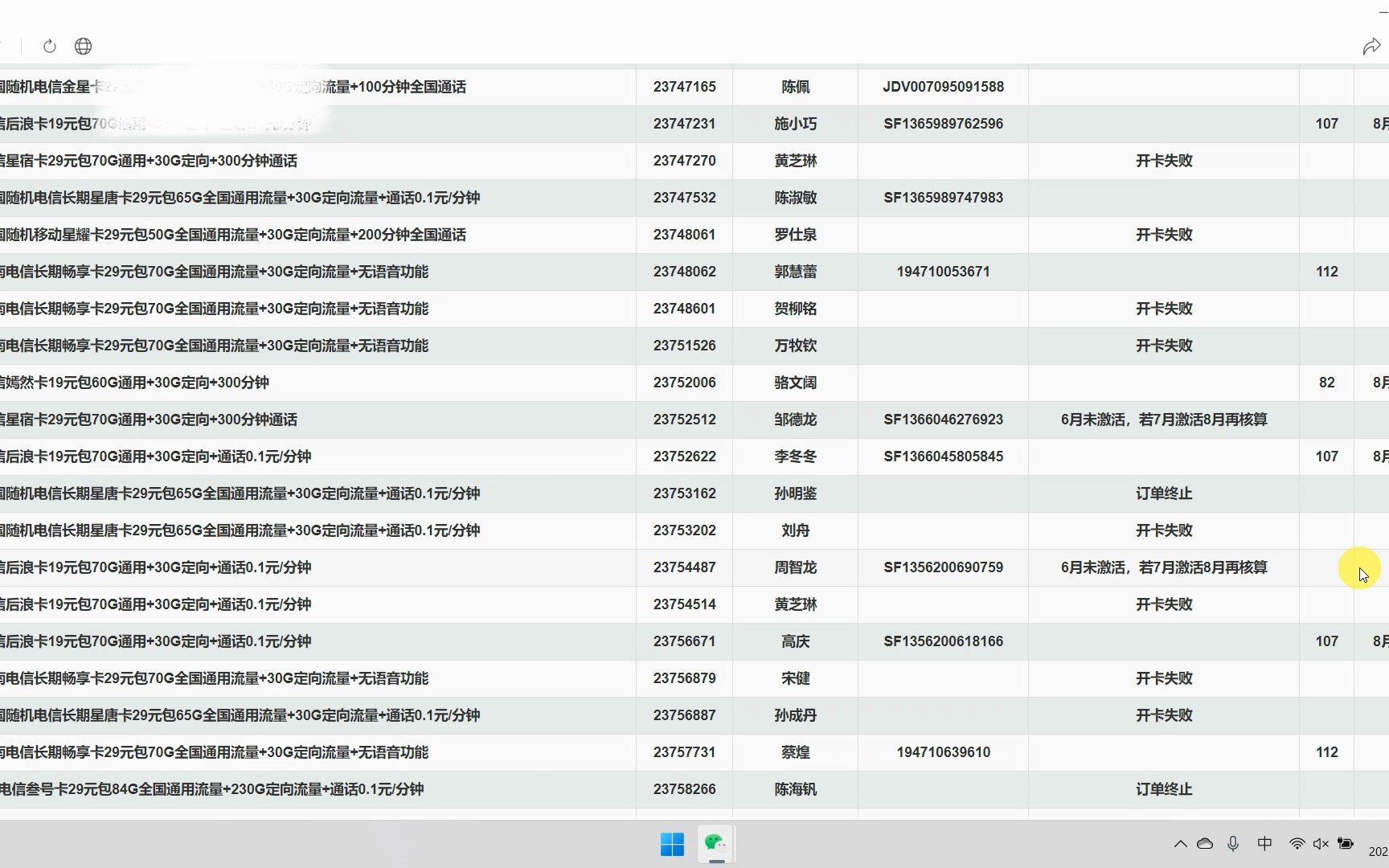Select tracking number SF1365989747983
The width and height of the screenshot is (1389, 868).
[944, 198]
